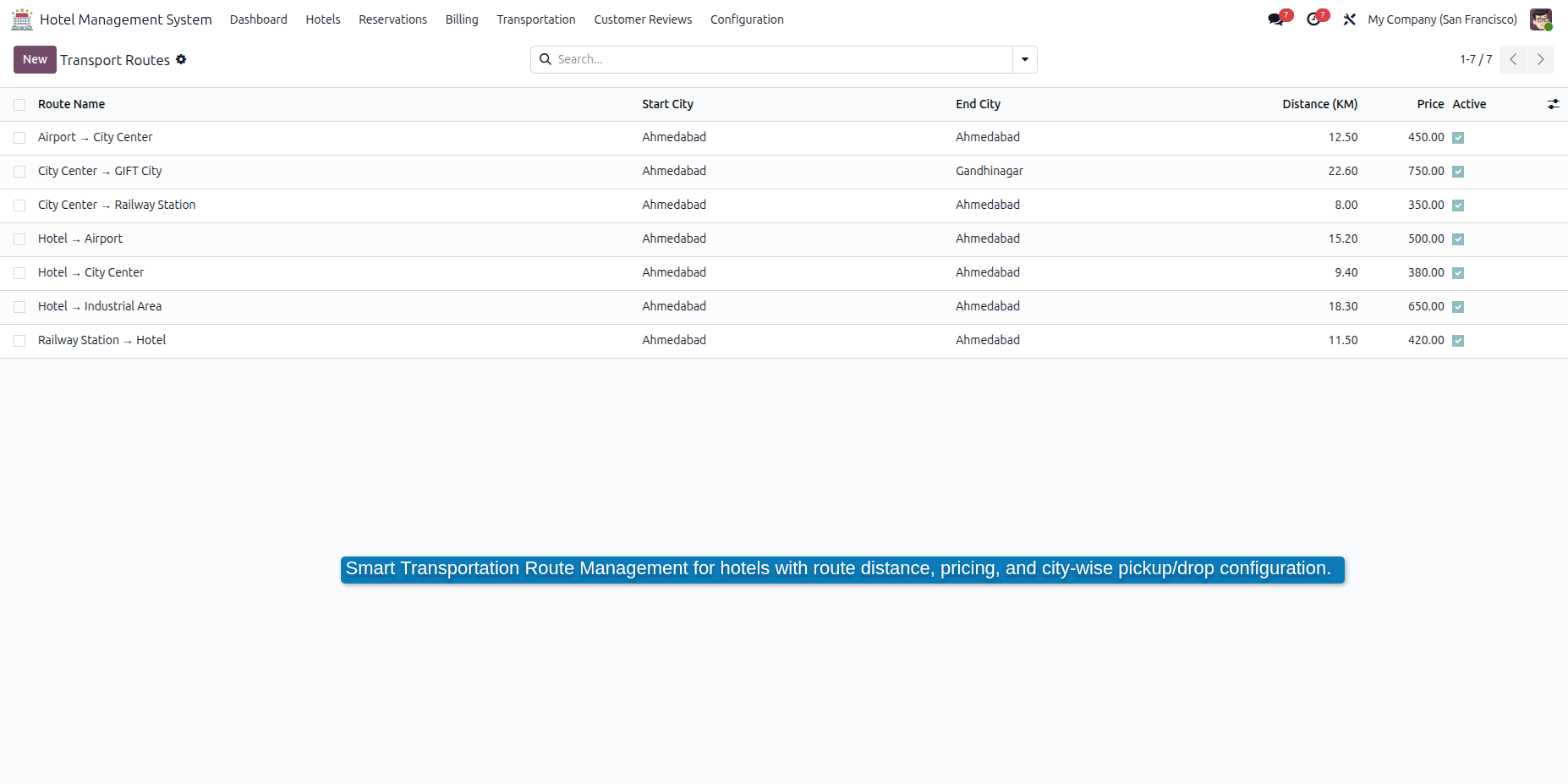Sort by the End City column header
This screenshot has height=784, width=1568.
[x=978, y=104]
